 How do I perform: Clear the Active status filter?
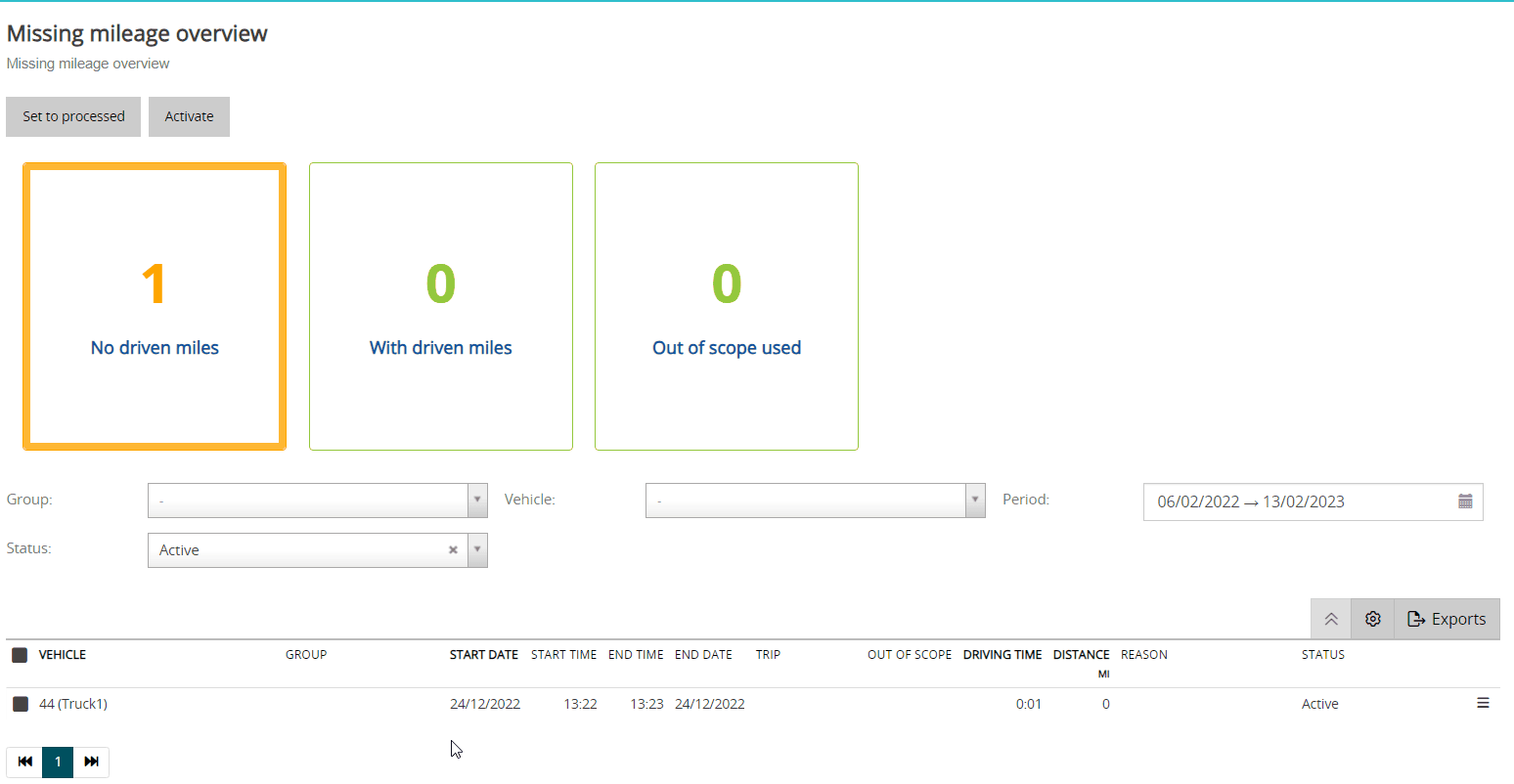tap(453, 550)
